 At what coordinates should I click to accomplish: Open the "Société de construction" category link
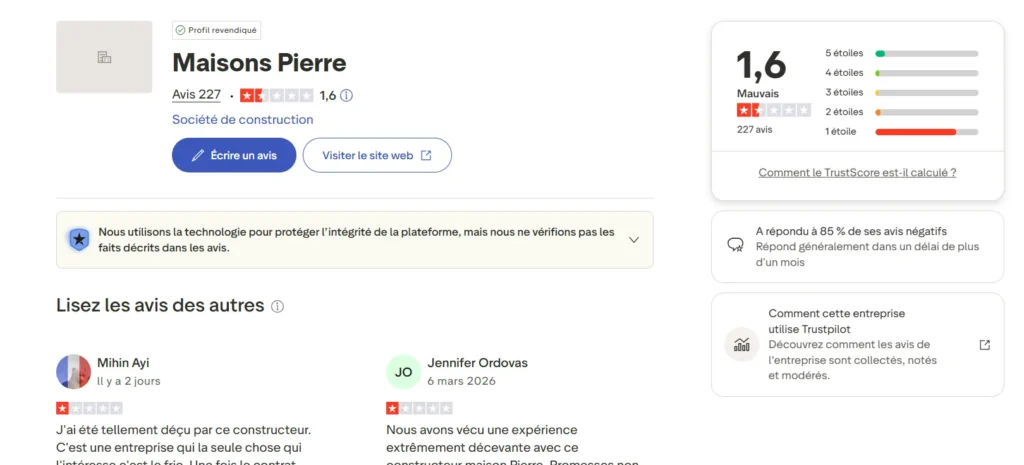(x=242, y=120)
